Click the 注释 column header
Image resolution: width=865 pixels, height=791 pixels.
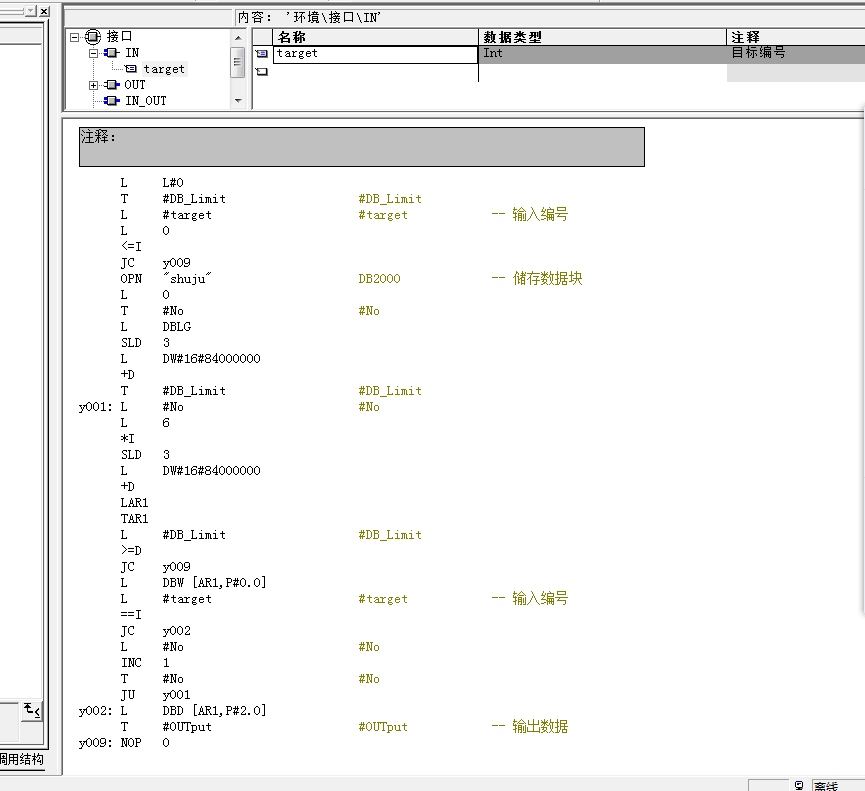[x=795, y=37]
